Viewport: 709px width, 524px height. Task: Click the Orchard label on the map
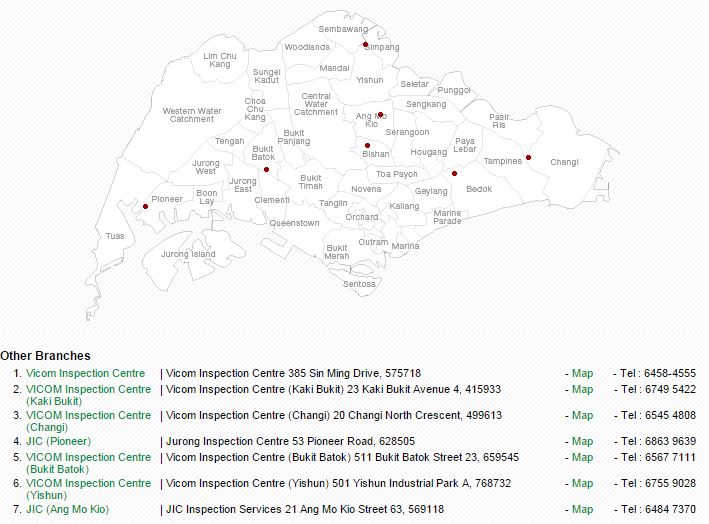pyautogui.click(x=362, y=217)
